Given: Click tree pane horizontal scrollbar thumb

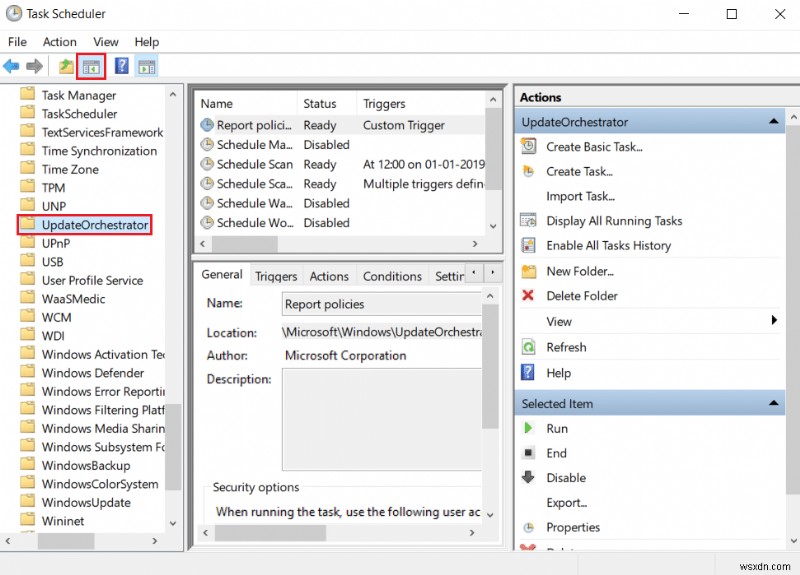Looking at the screenshot, I should (66, 541).
